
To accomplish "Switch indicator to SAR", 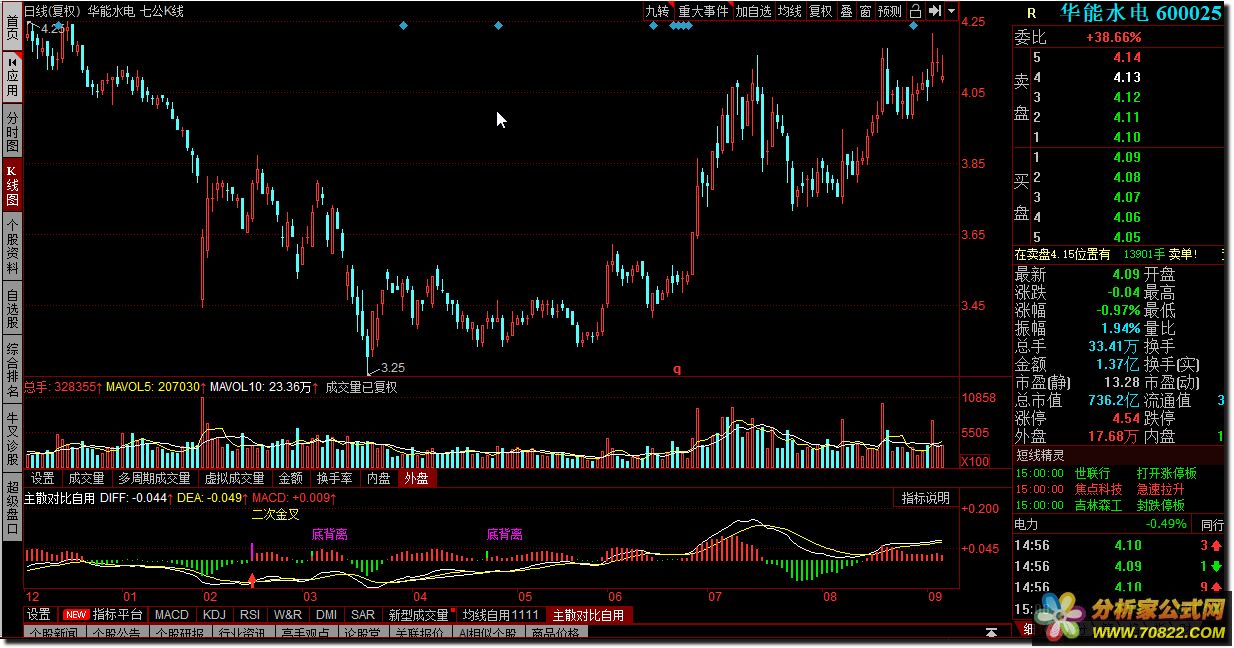I will tap(363, 614).
